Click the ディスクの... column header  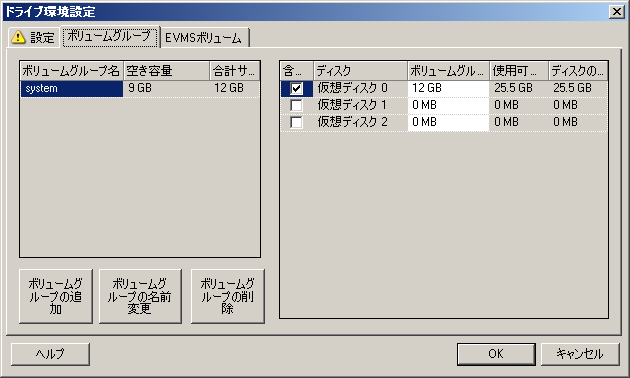pyautogui.click(x=578, y=71)
